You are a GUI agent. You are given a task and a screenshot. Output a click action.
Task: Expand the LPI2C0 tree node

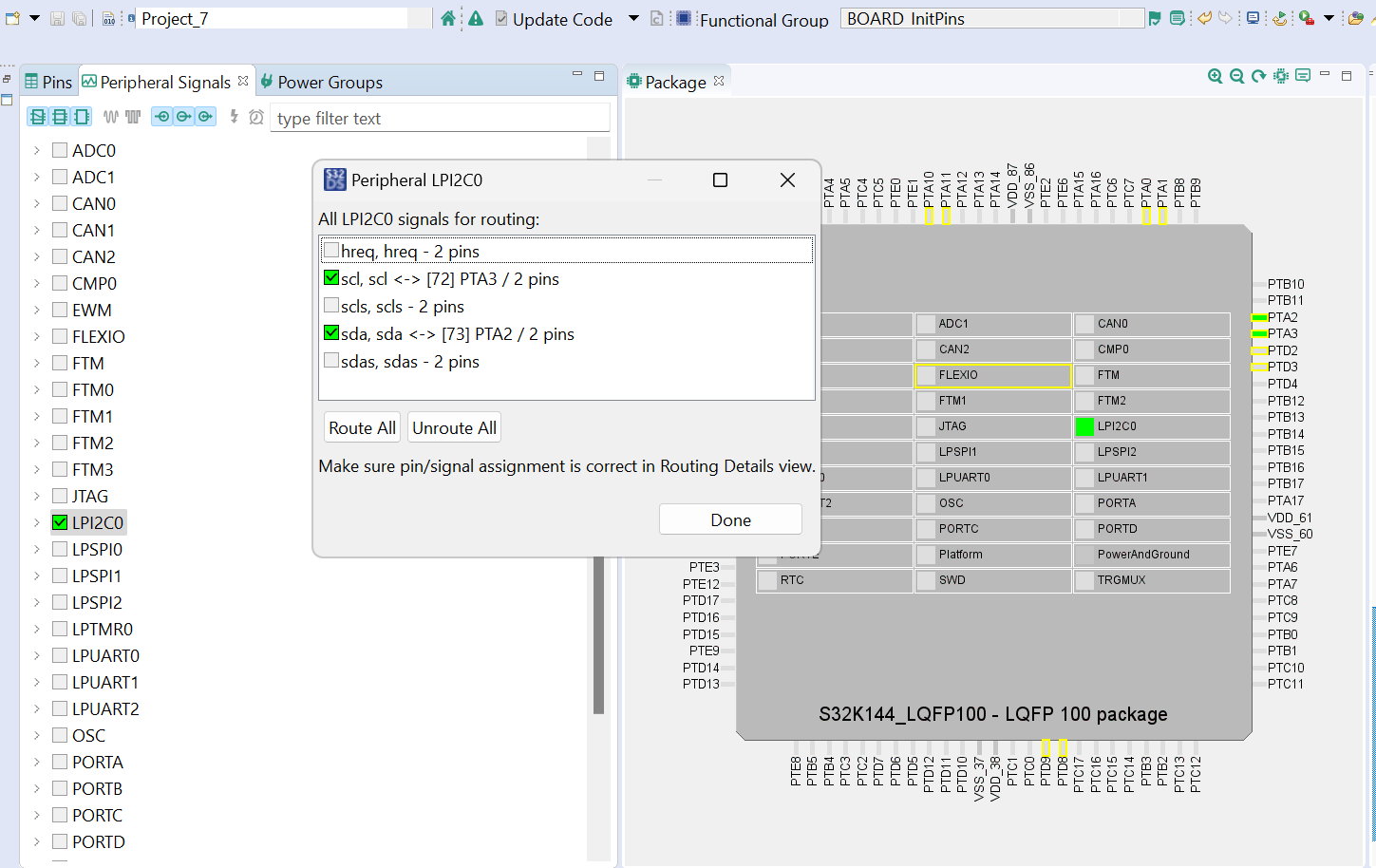(36, 522)
